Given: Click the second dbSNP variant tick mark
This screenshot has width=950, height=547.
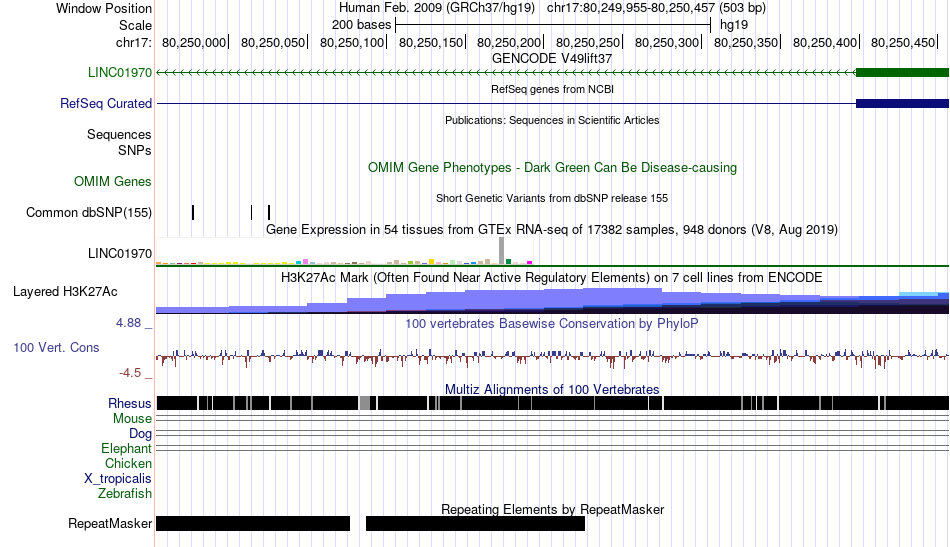Looking at the screenshot, I should [x=251, y=212].
